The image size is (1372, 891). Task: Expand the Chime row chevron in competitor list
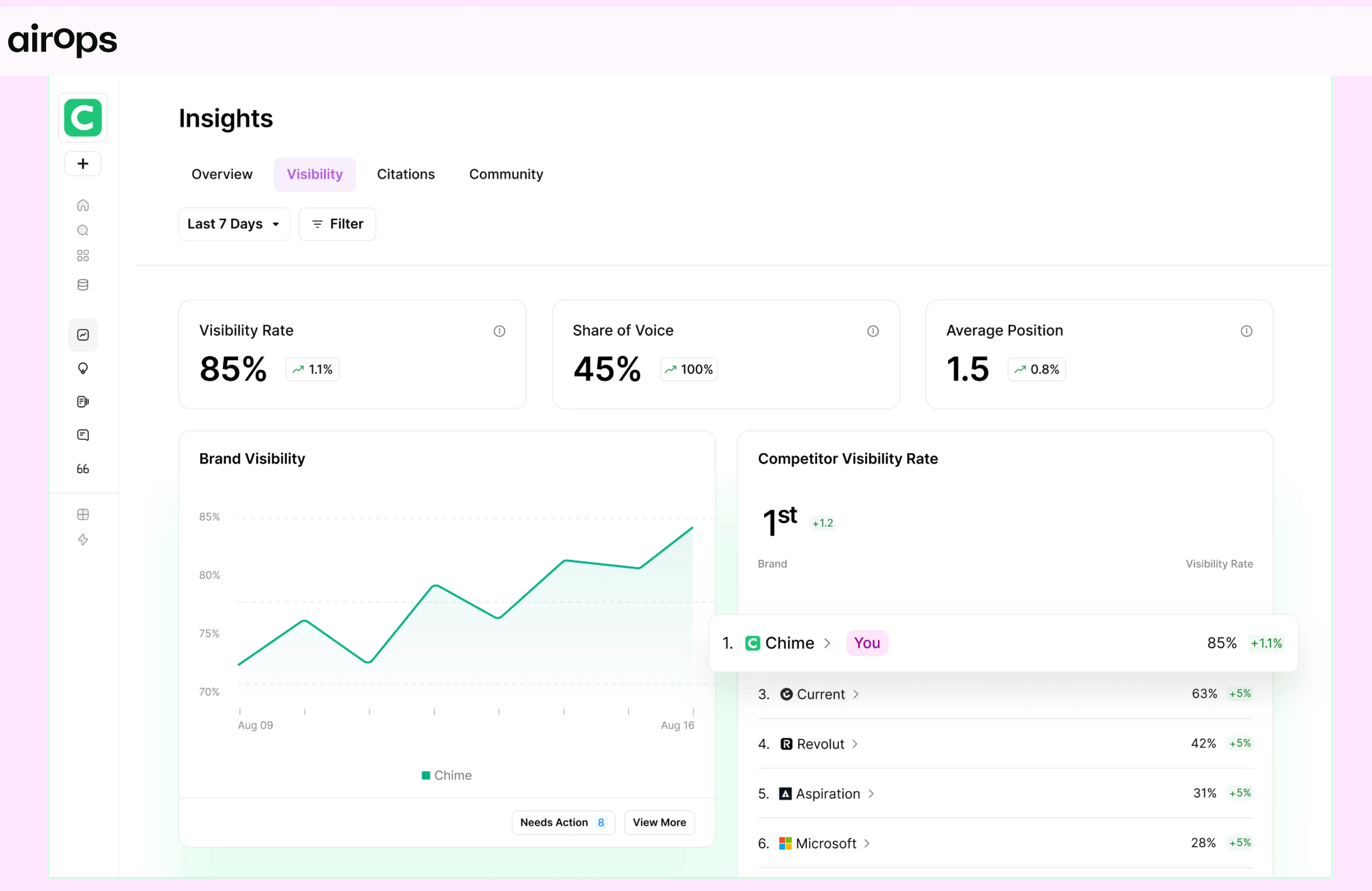click(x=827, y=643)
